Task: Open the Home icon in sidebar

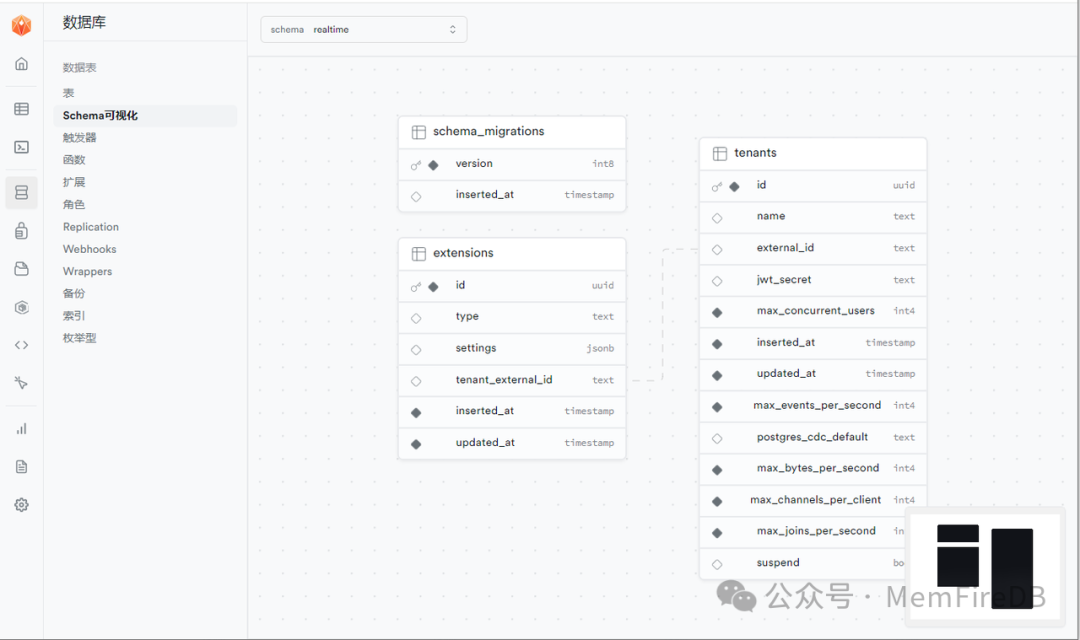Action: 21,64
